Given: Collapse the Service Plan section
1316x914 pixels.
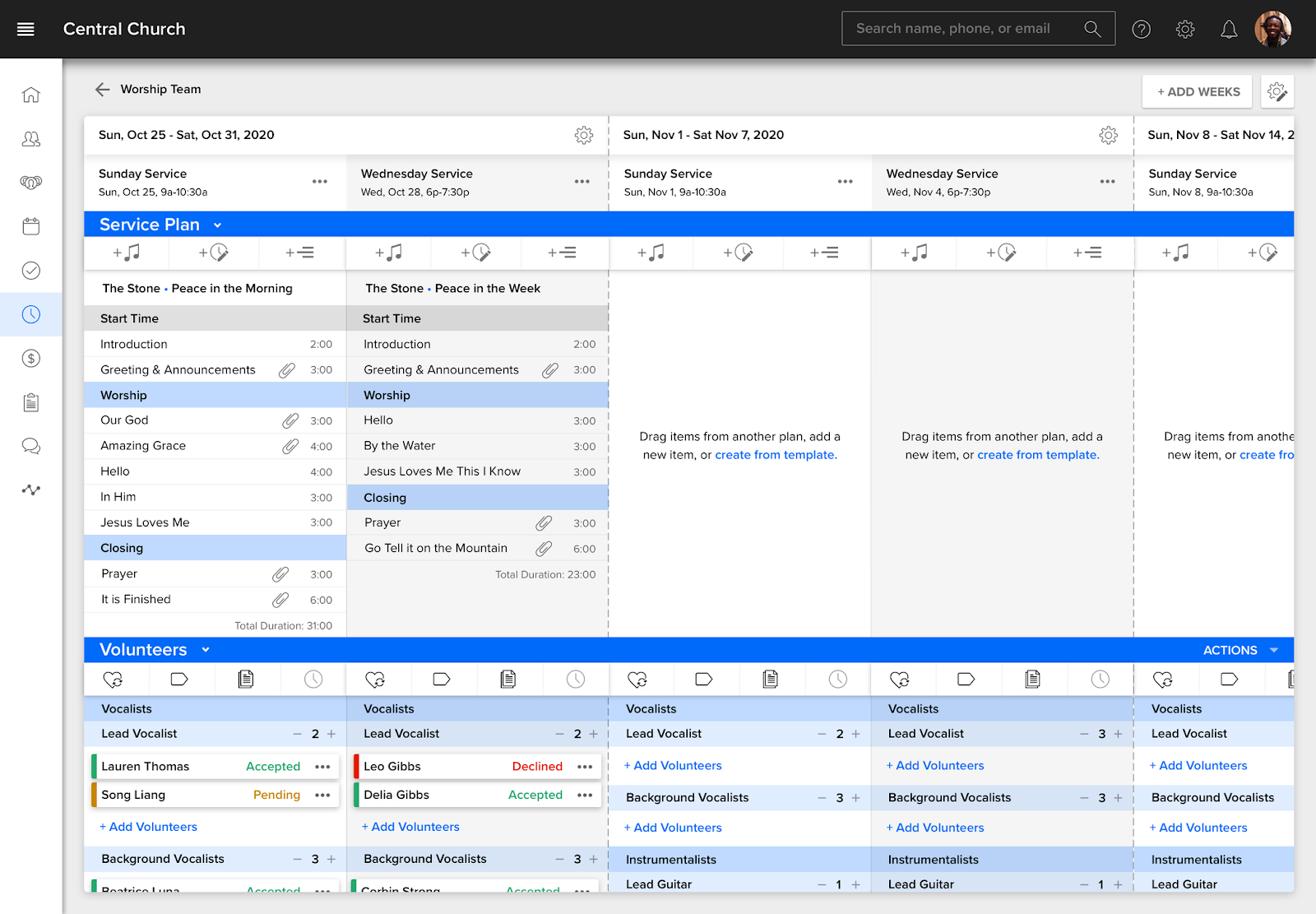Looking at the screenshot, I should click(x=217, y=224).
